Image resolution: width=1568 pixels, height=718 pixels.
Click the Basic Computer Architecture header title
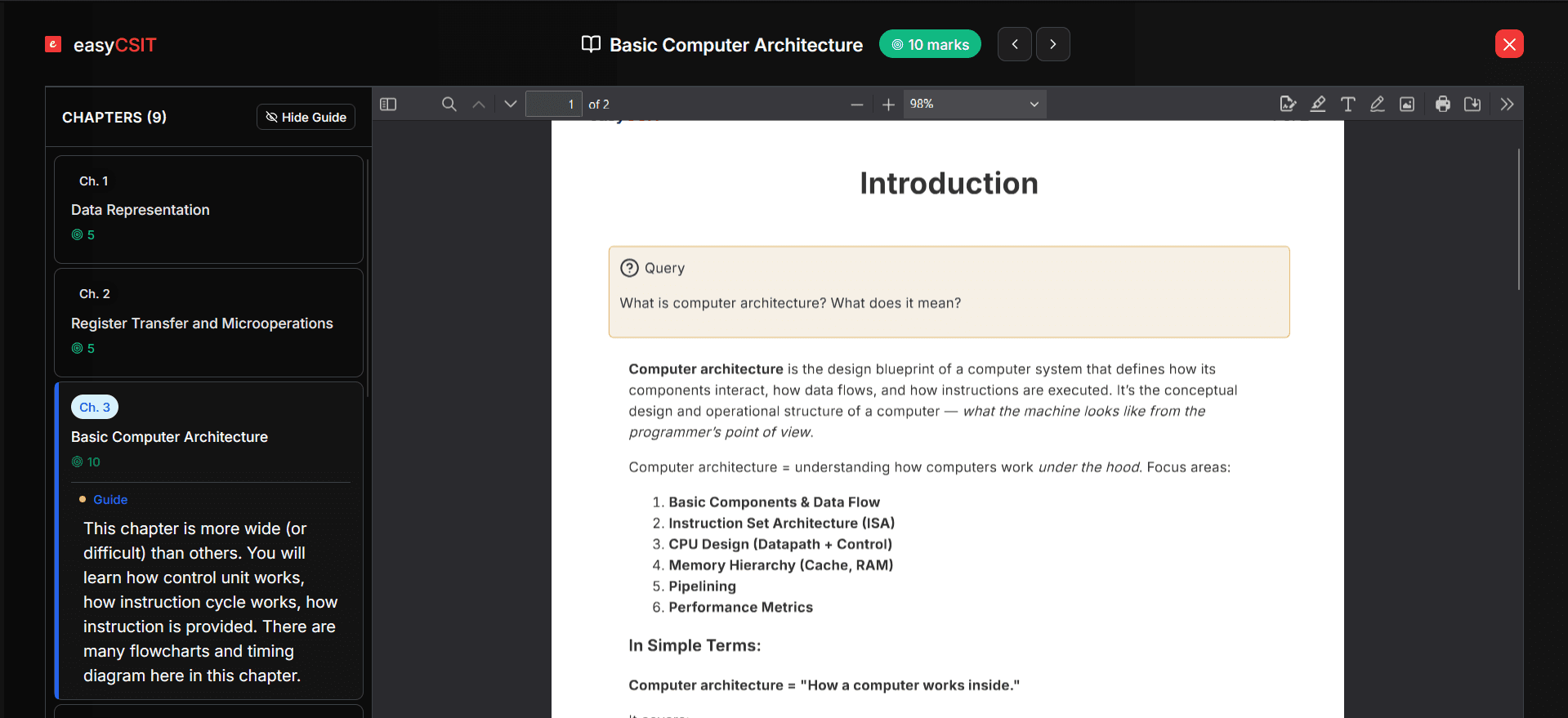(736, 45)
